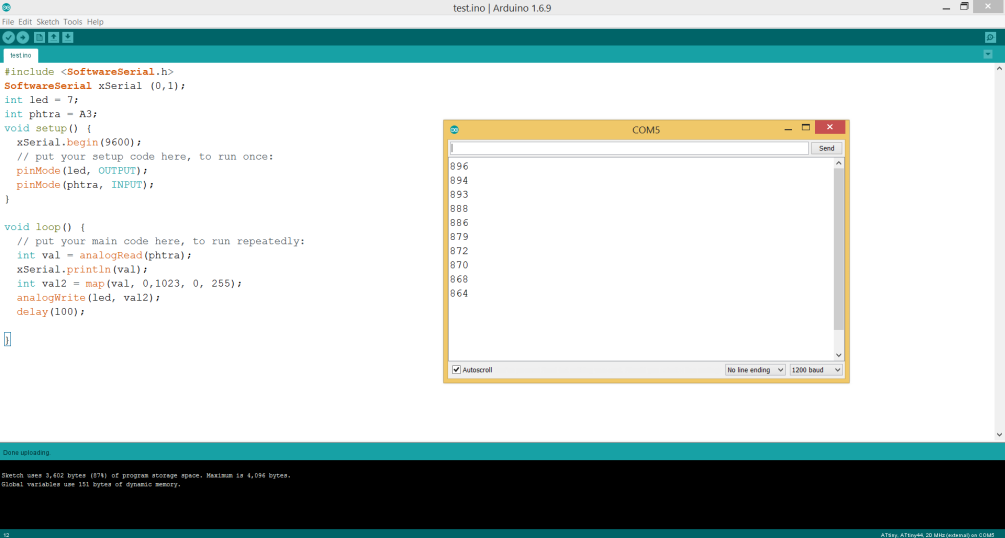The height and width of the screenshot is (538, 1005).
Task: Click editor scroll down arrow
Action: [999, 435]
